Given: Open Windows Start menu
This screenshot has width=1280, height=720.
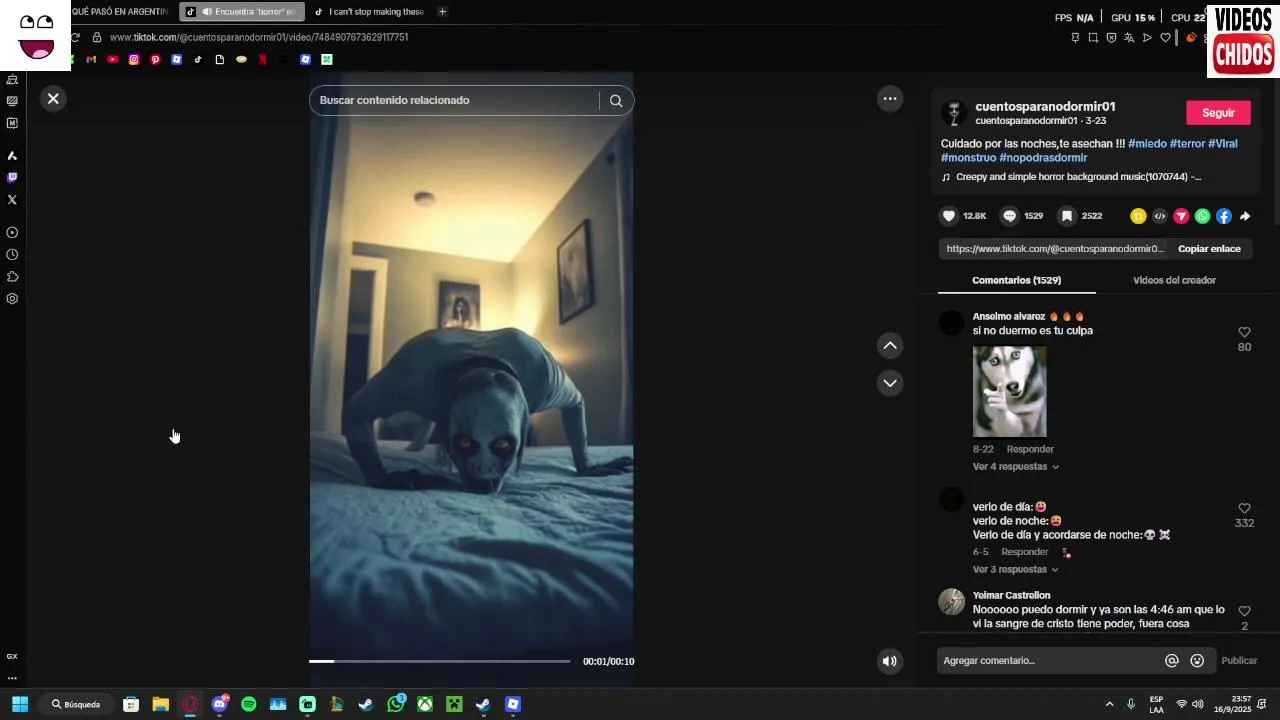Looking at the screenshot, I should (x=20, y=704).
